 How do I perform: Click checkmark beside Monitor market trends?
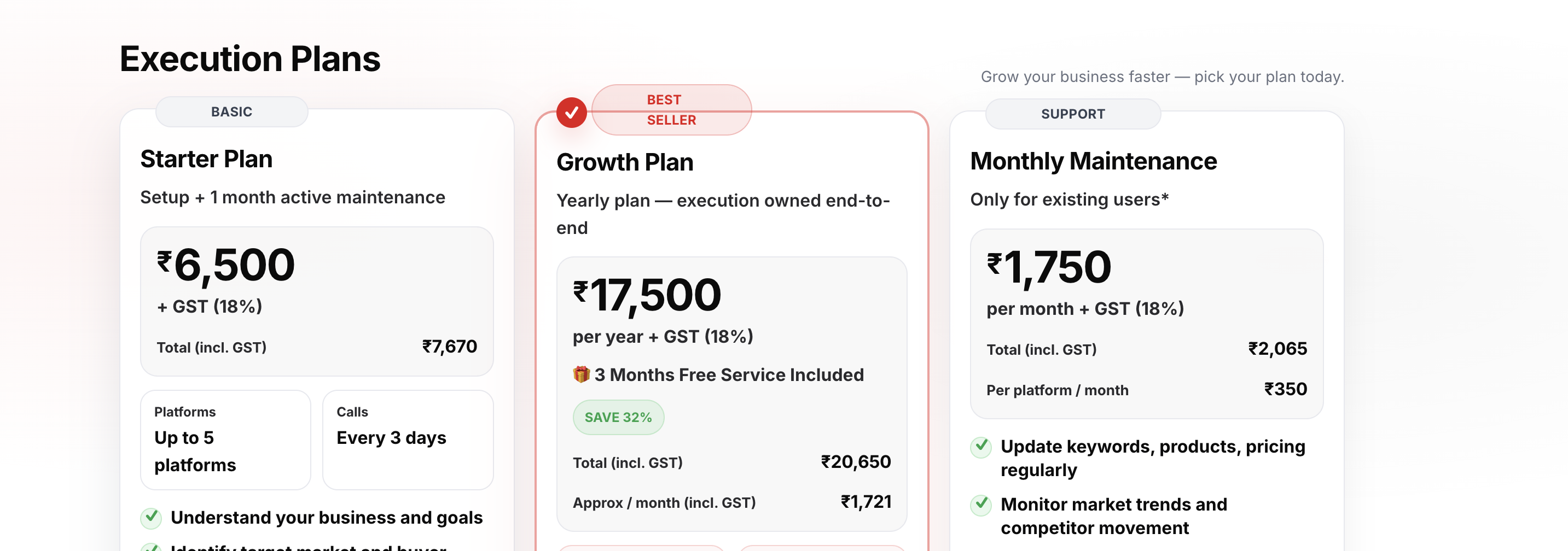point(980,505)
